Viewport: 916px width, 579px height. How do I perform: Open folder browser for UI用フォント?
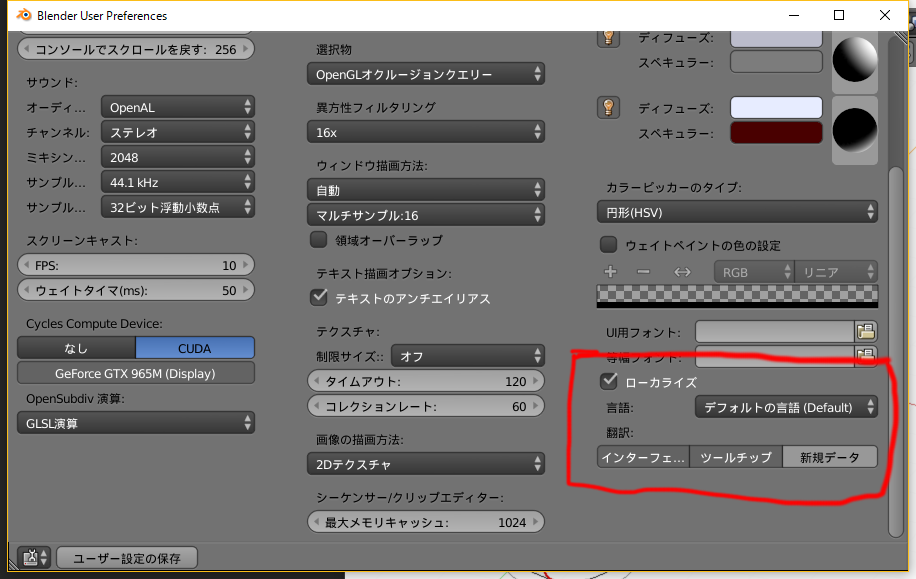(x=866, y=332)
